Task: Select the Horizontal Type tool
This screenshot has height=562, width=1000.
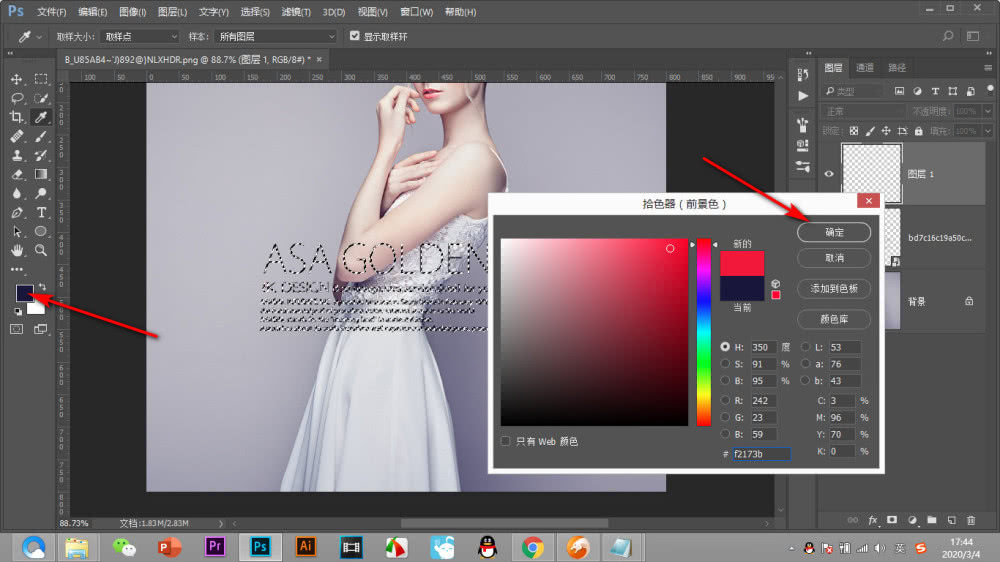Action: click(42, 213)
